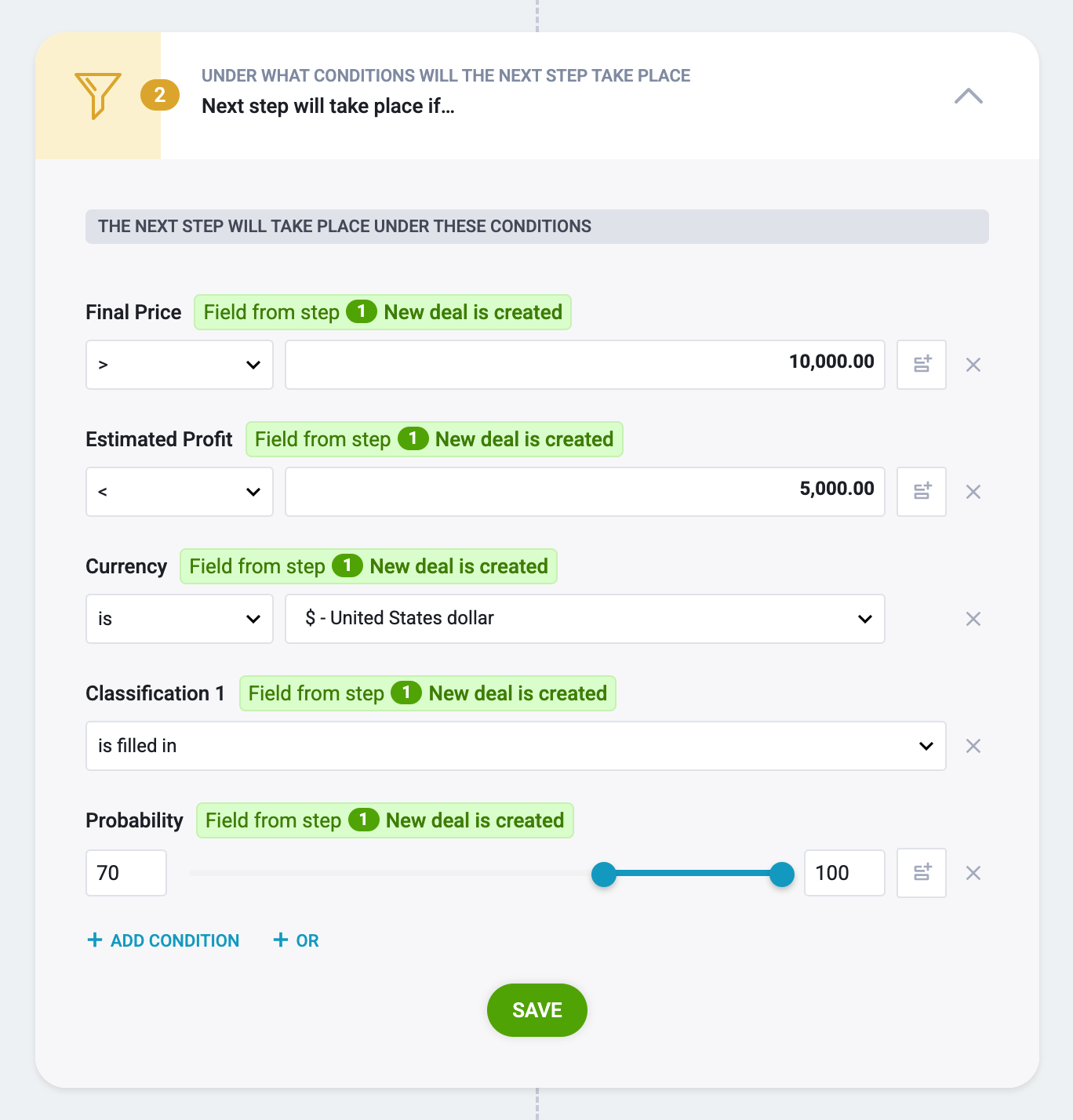The width and height of the screenshot is (1073, 1120).
Task: Click the Probability minimum field showing 70
Action: click(x=126, y=873)
